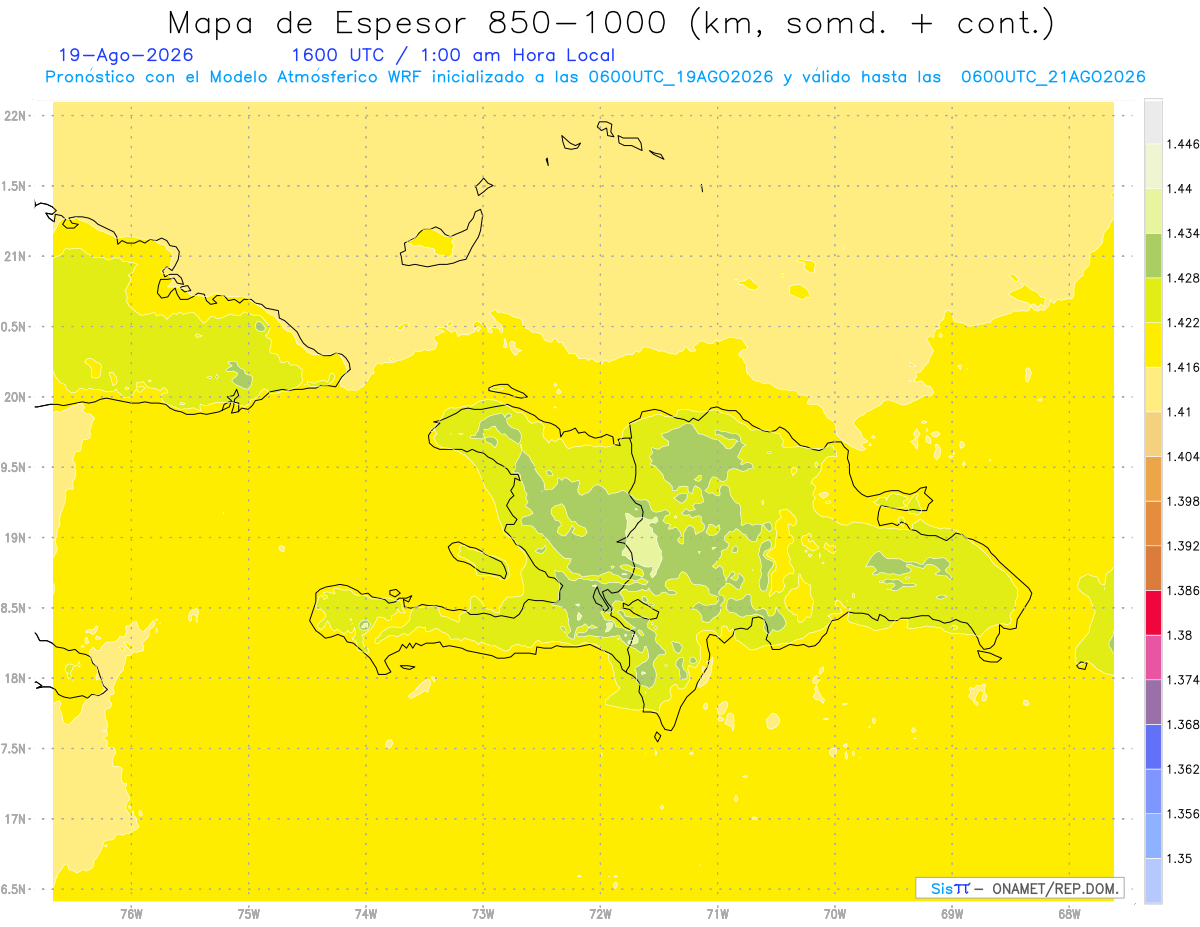Select legend value "1.374"
The width and height of the screenshot is (1200, 927).
(1182, 680)
